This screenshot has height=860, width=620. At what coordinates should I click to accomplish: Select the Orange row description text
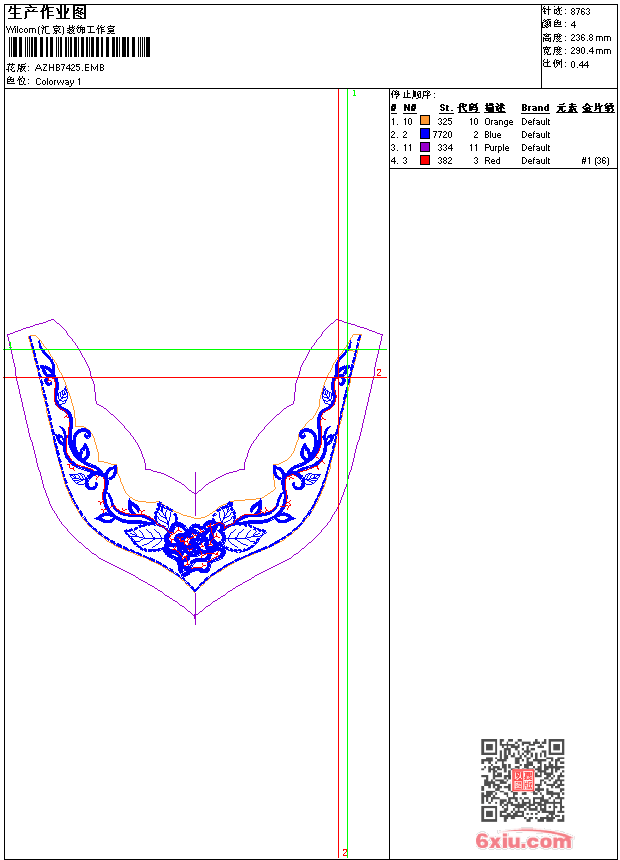coord(498,121)
